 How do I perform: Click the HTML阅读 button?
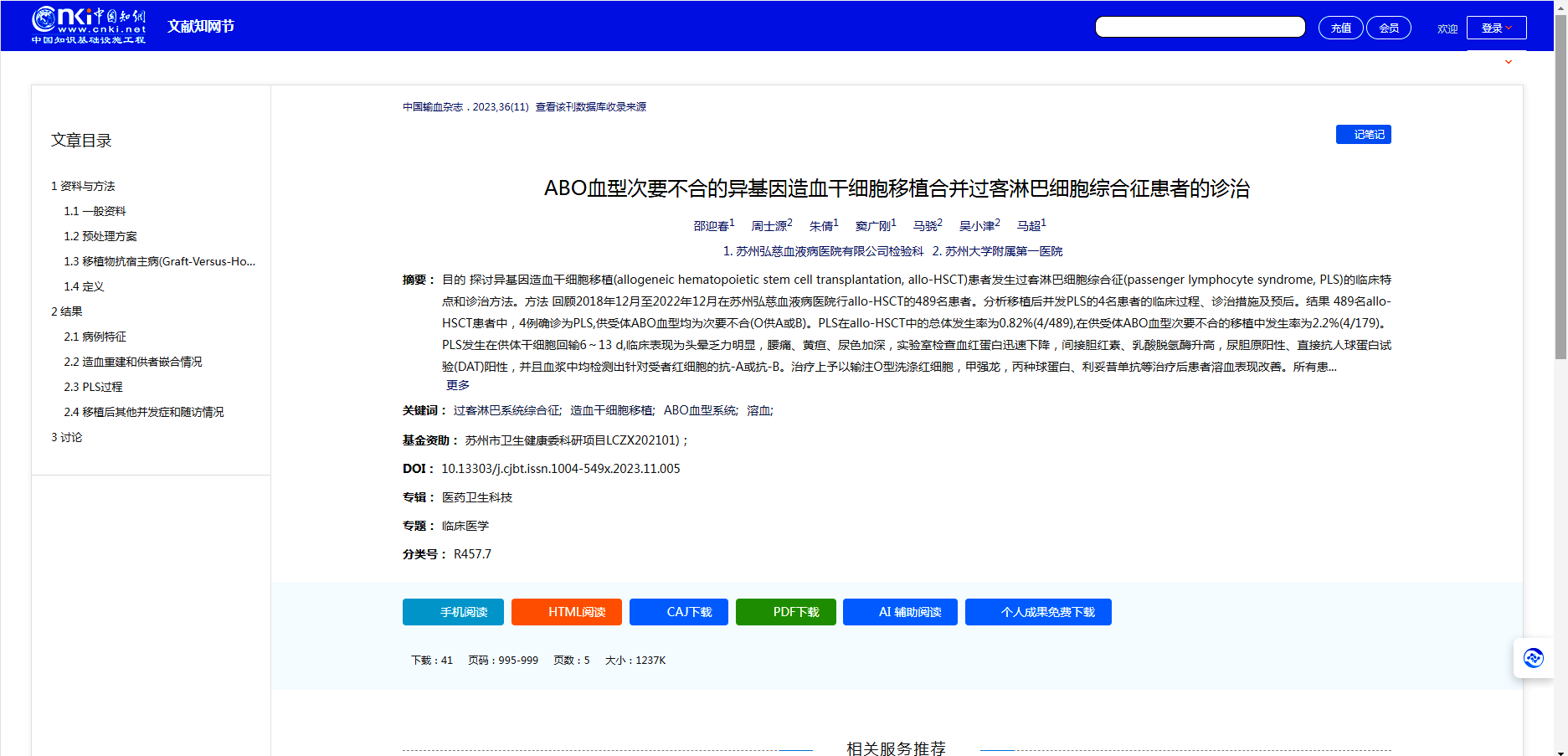pyautogui.click(x=567, y=612)
